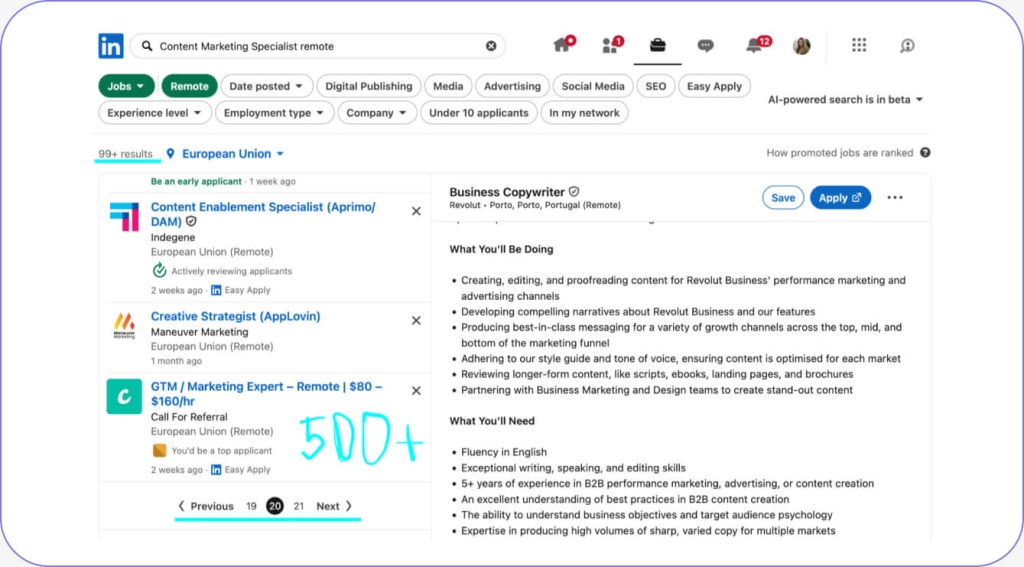Click the Fluency in English bullet
The image size is (1024, 567).
(504, 451)
